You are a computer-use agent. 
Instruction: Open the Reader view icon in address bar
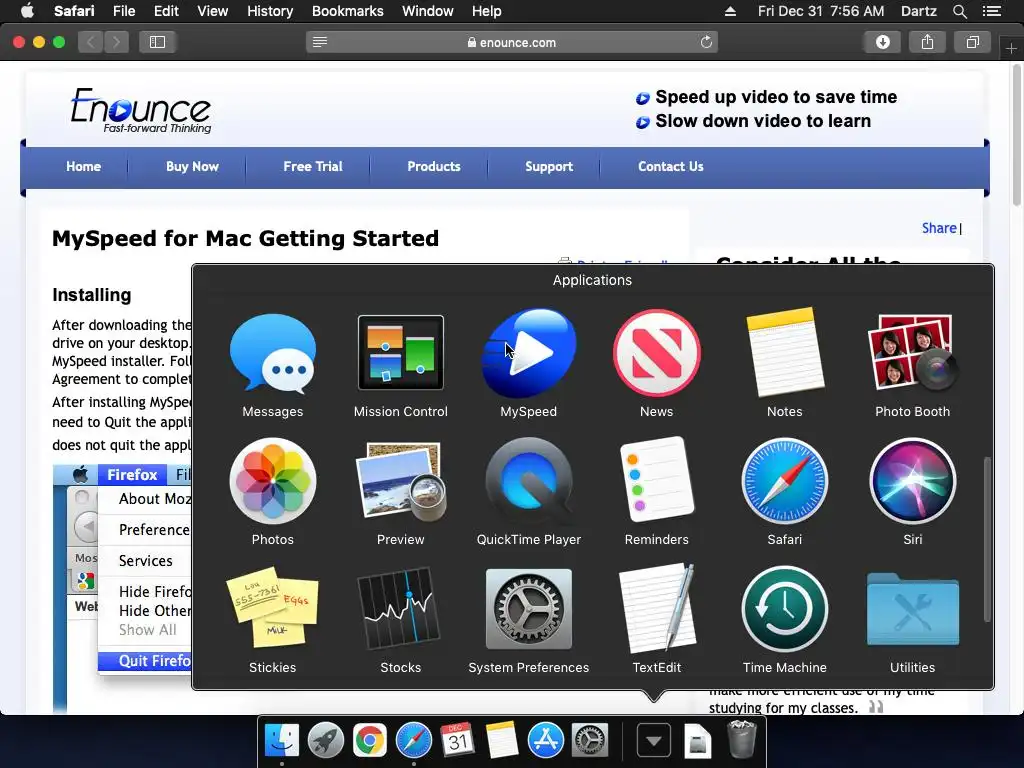pyautogui.click(x=319, y=42)
